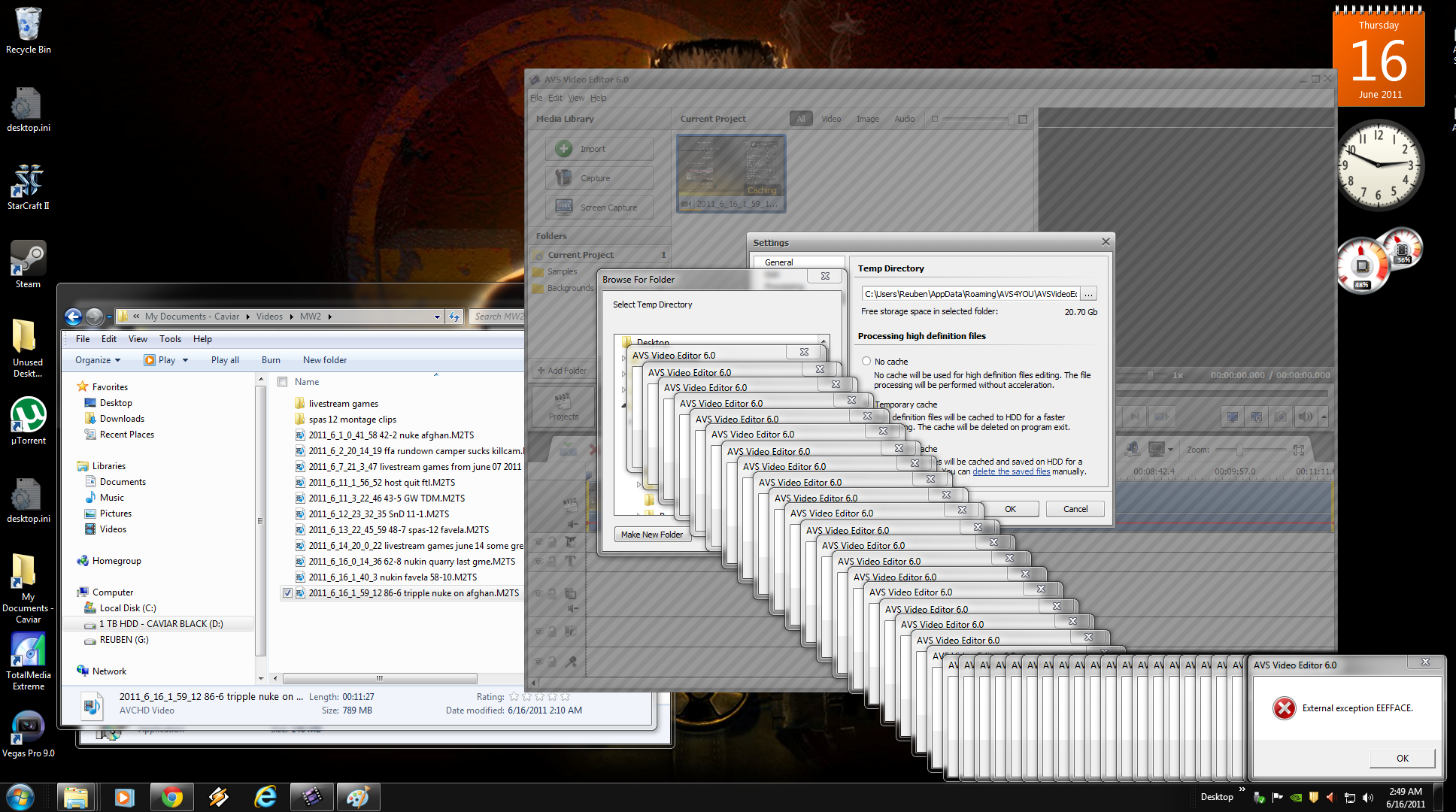This screenshot has height=812, width=1456.
Task: Uncheck the tripple nuke on afghan file checkbox
Action: [x=287, y=593]
